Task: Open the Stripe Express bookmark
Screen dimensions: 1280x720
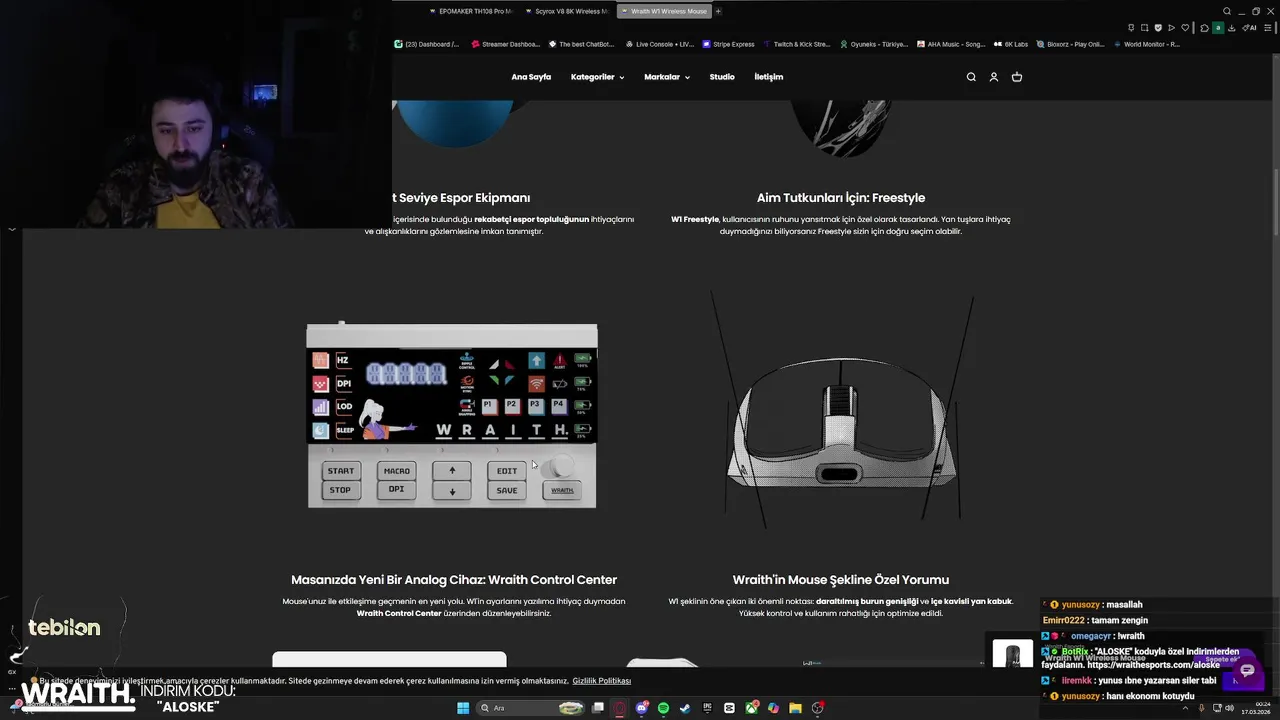Action: [729, 44]
